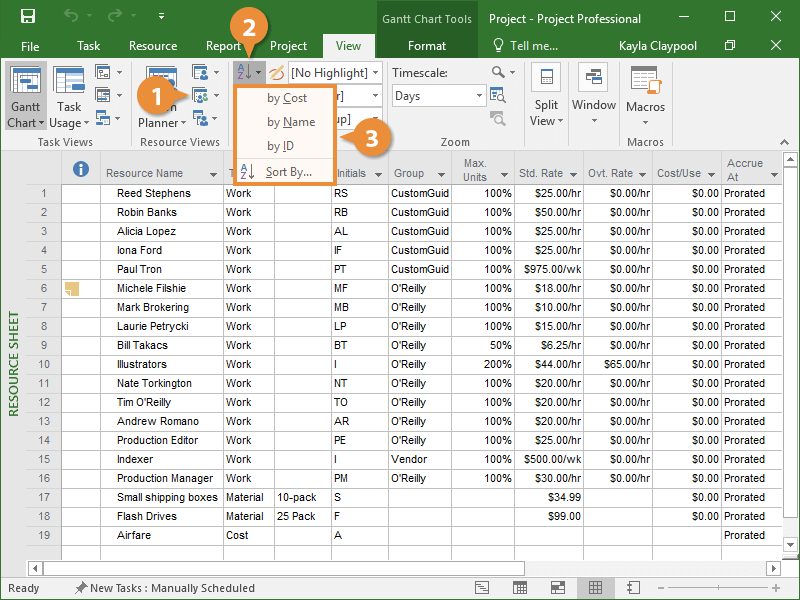The height and width of the screenshot is (600, 800).
Task: Open the Resource Name column filter arrow
Action: click(213, 175)
